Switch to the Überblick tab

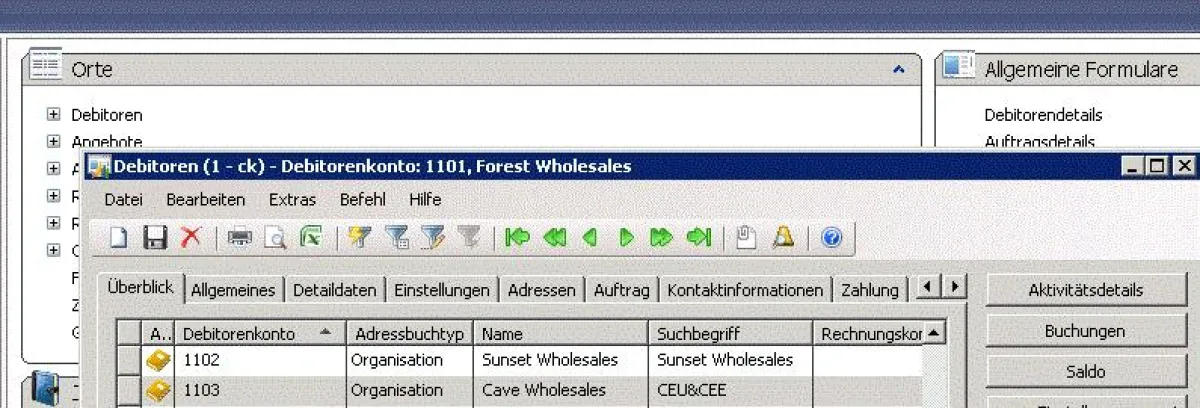tap(140, 288)
